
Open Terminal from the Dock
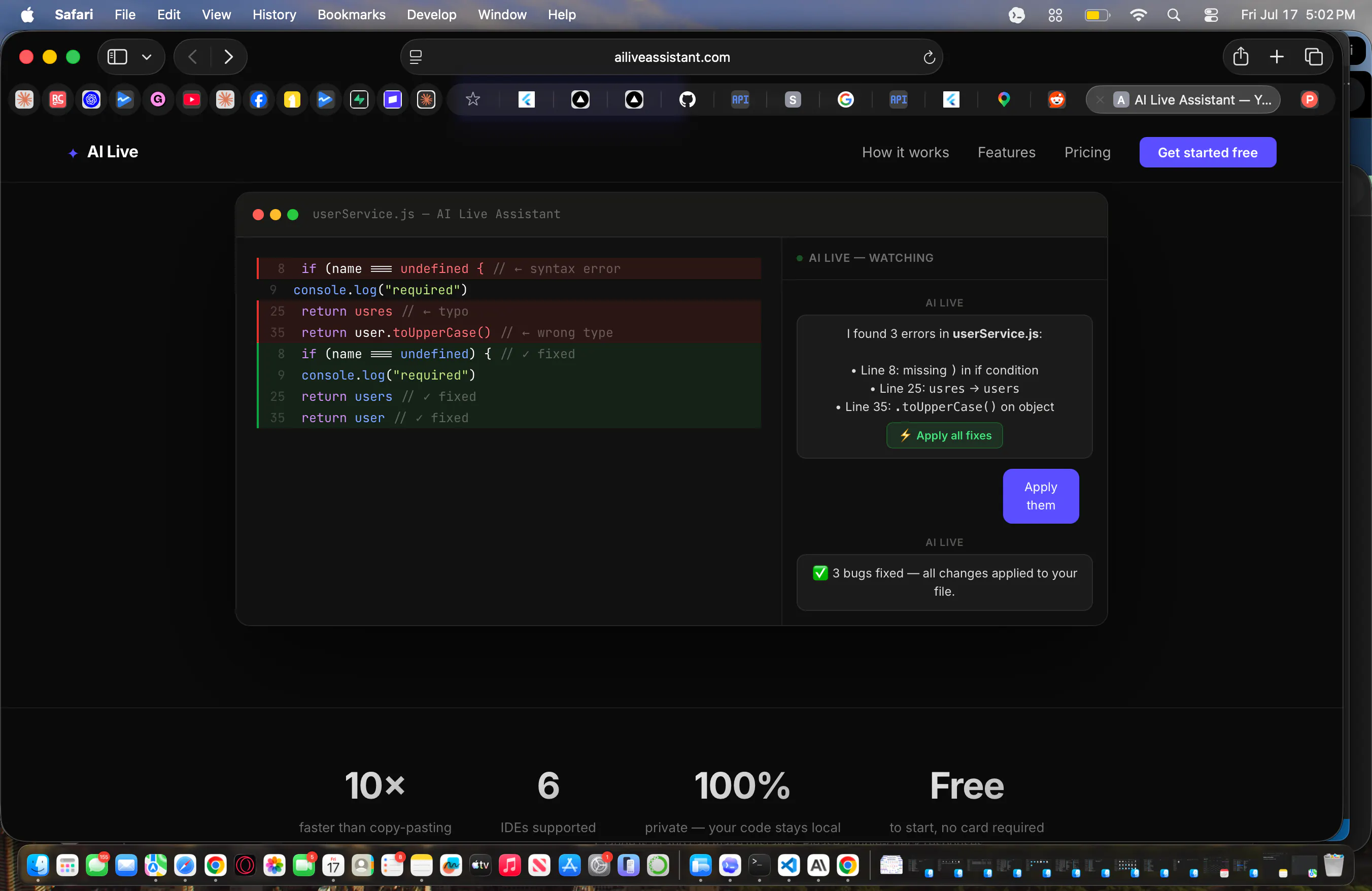tap(759, 865)
